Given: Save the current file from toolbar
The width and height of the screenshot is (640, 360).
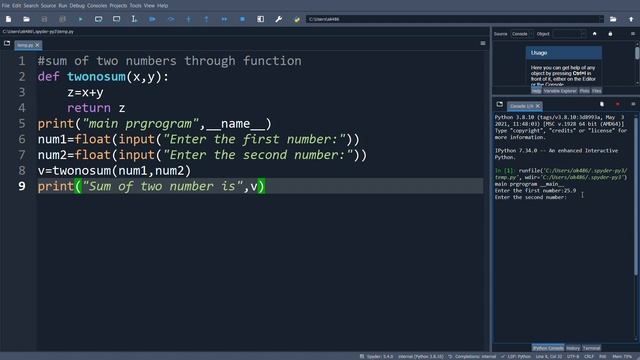Looking at the screenshot, I should 44,19.
